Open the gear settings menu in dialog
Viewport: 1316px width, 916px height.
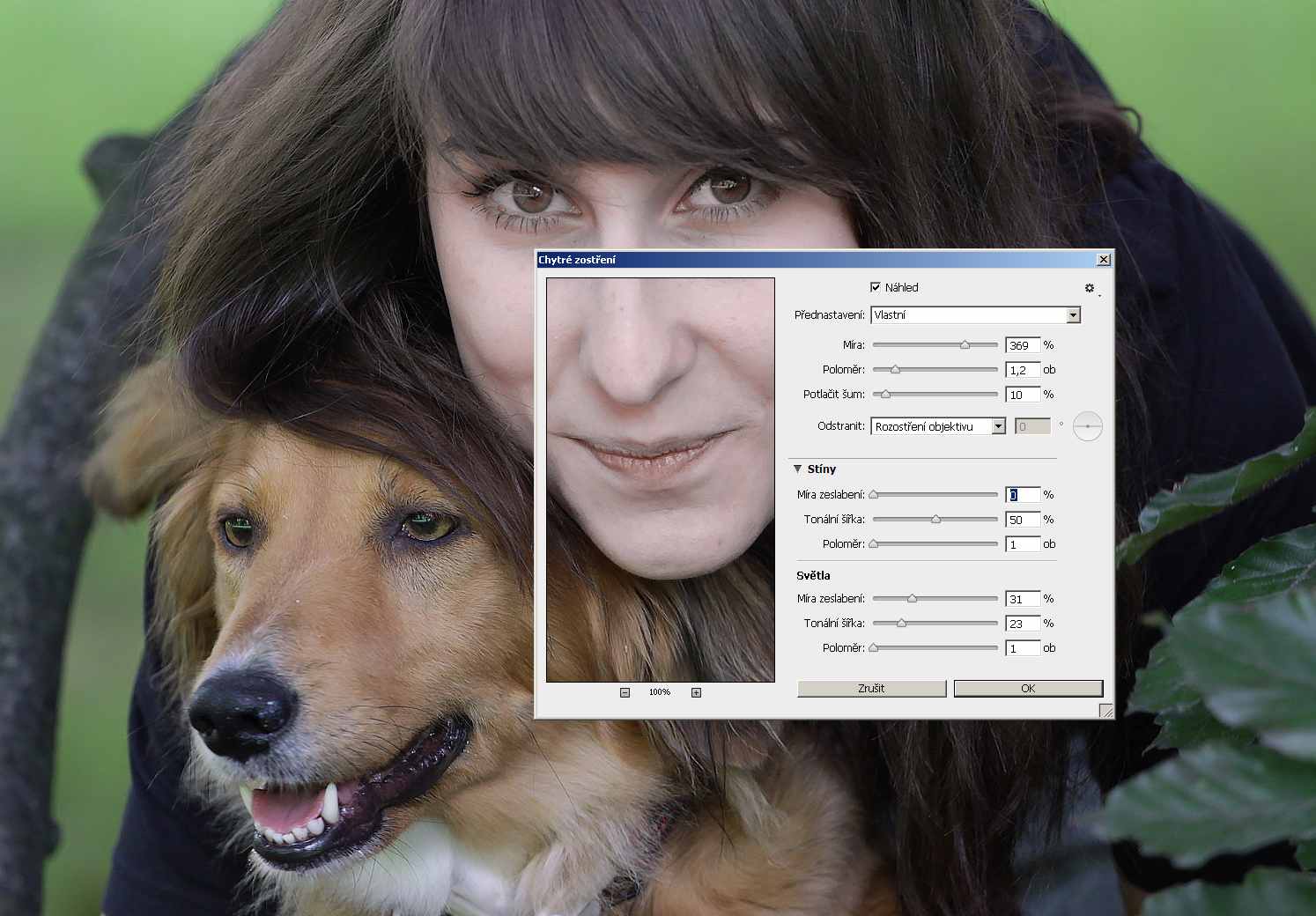[1090, 288]
